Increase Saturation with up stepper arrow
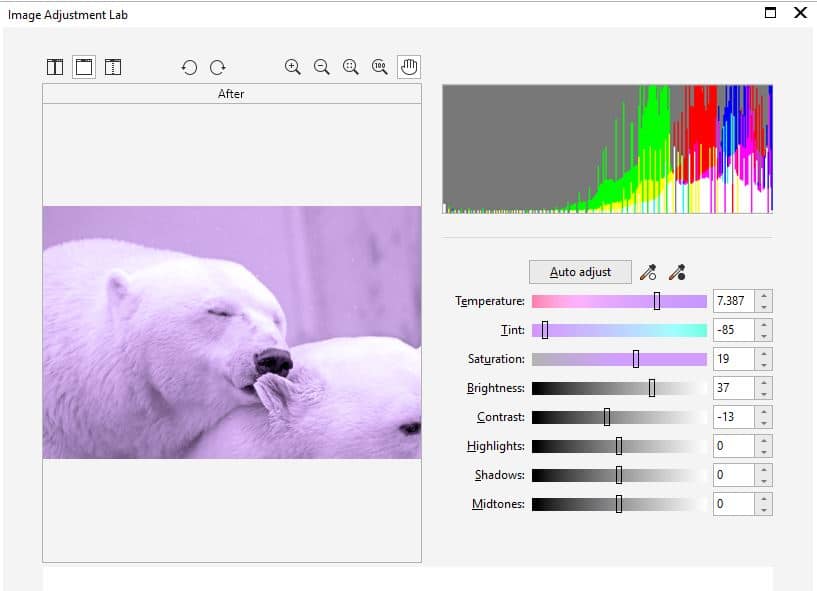Image resolution: width=817 pixels, height=591 pixels. point(764,353)
